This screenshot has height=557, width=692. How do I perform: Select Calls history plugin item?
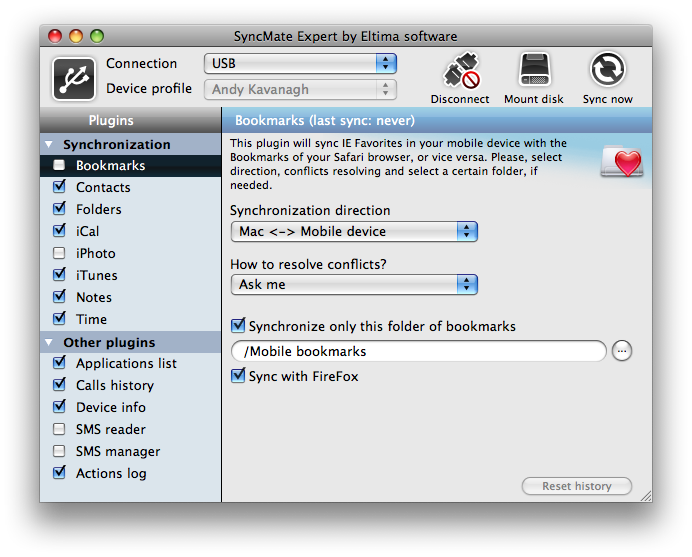pyautogui.click(x=115, y=386)
